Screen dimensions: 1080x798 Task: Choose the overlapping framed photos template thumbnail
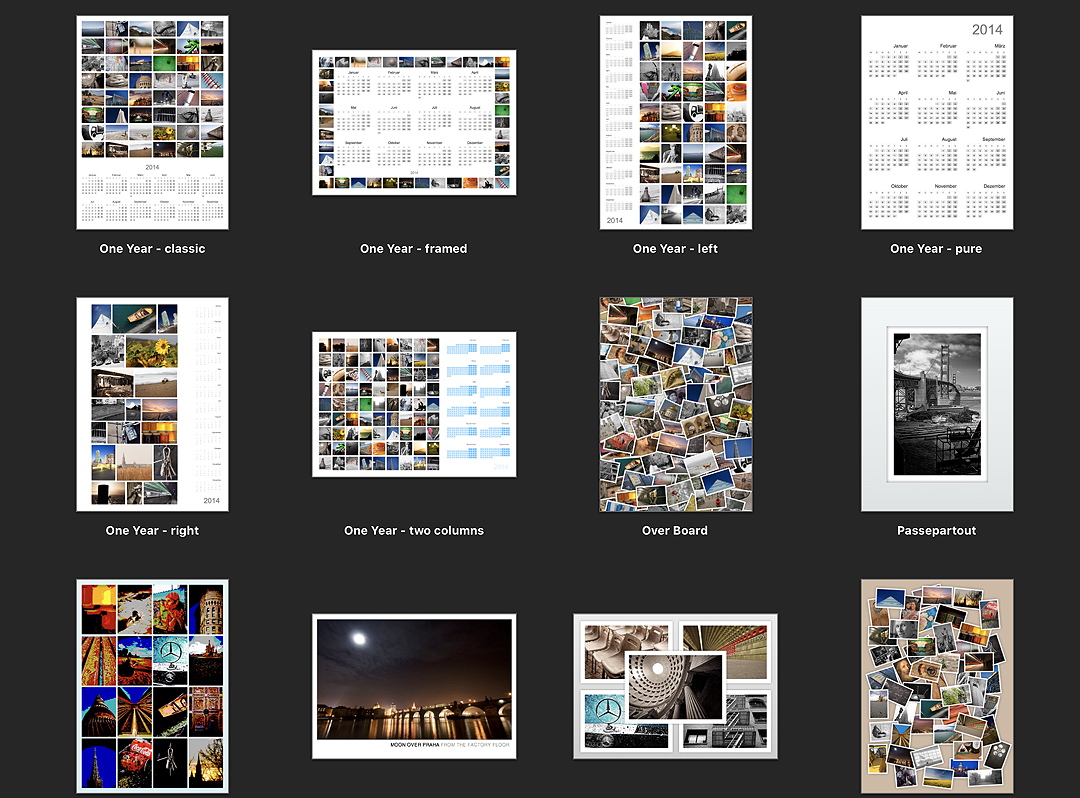tap(676, 686)
